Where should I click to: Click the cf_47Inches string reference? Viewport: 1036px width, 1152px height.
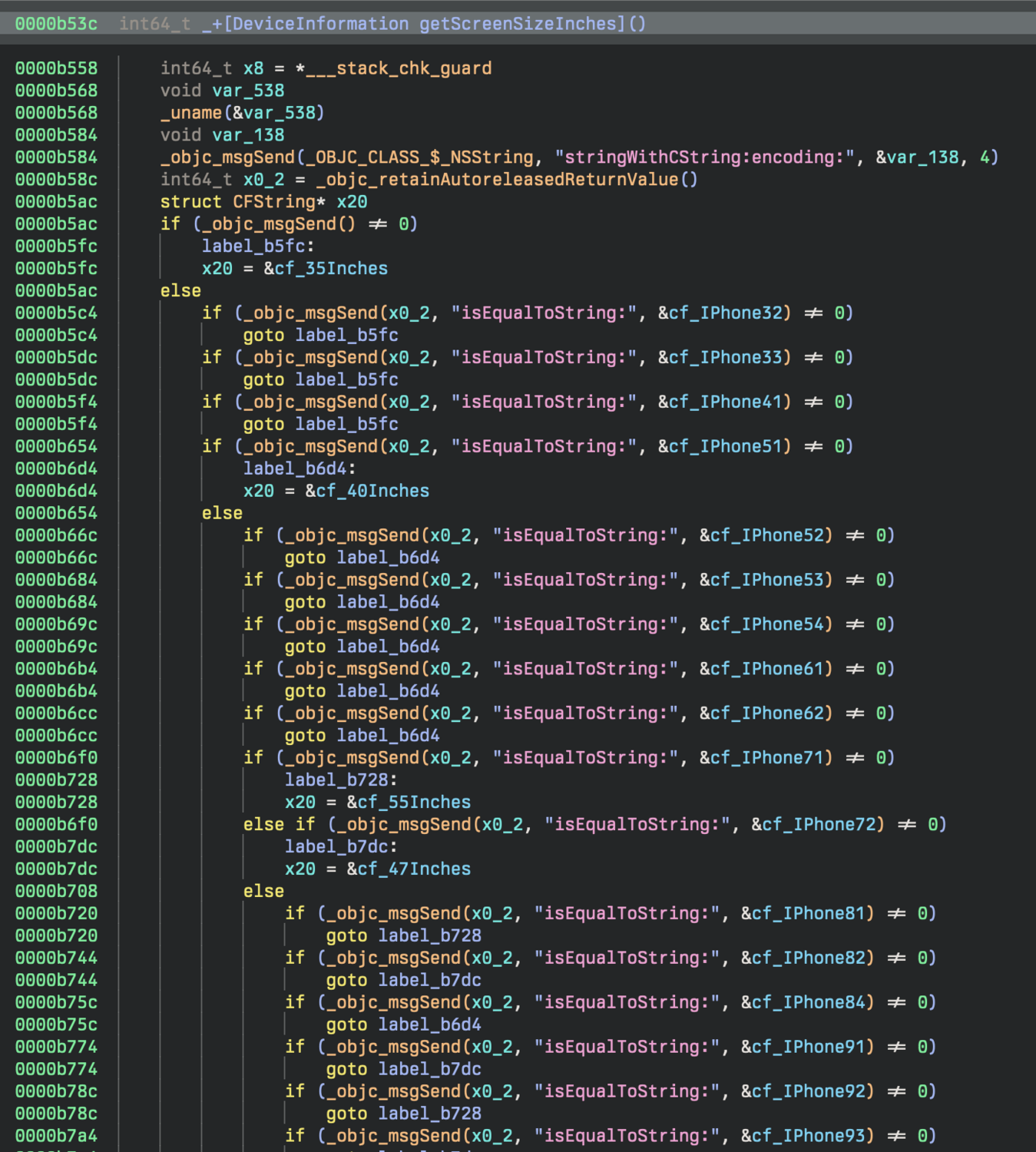click(414, 869)
